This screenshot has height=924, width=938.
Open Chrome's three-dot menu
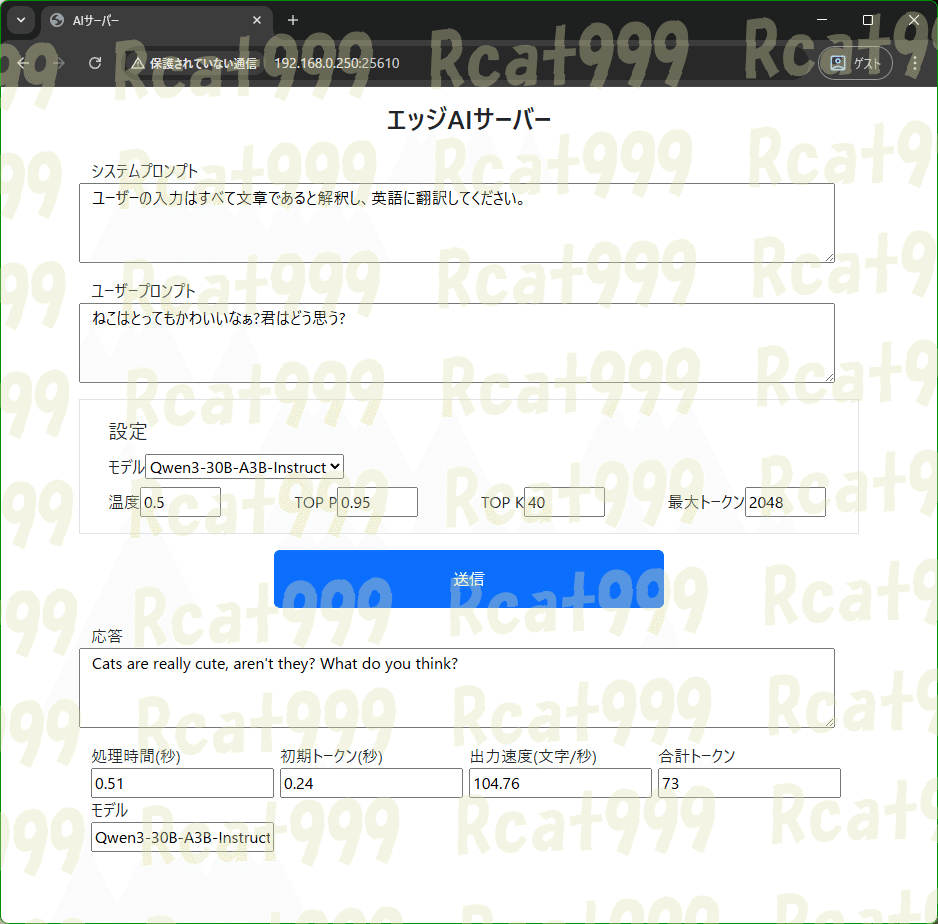tap(914, 63)
